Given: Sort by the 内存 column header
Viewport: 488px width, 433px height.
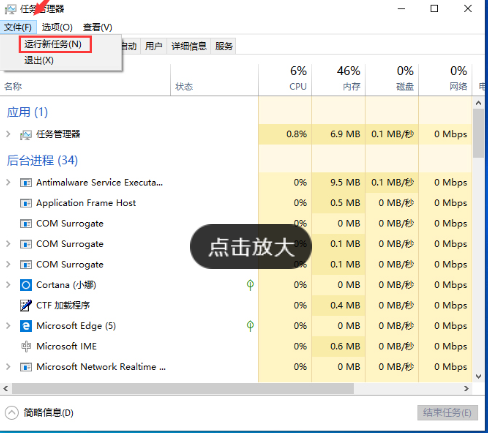Looking at the screenshot, I should [339, 79].
